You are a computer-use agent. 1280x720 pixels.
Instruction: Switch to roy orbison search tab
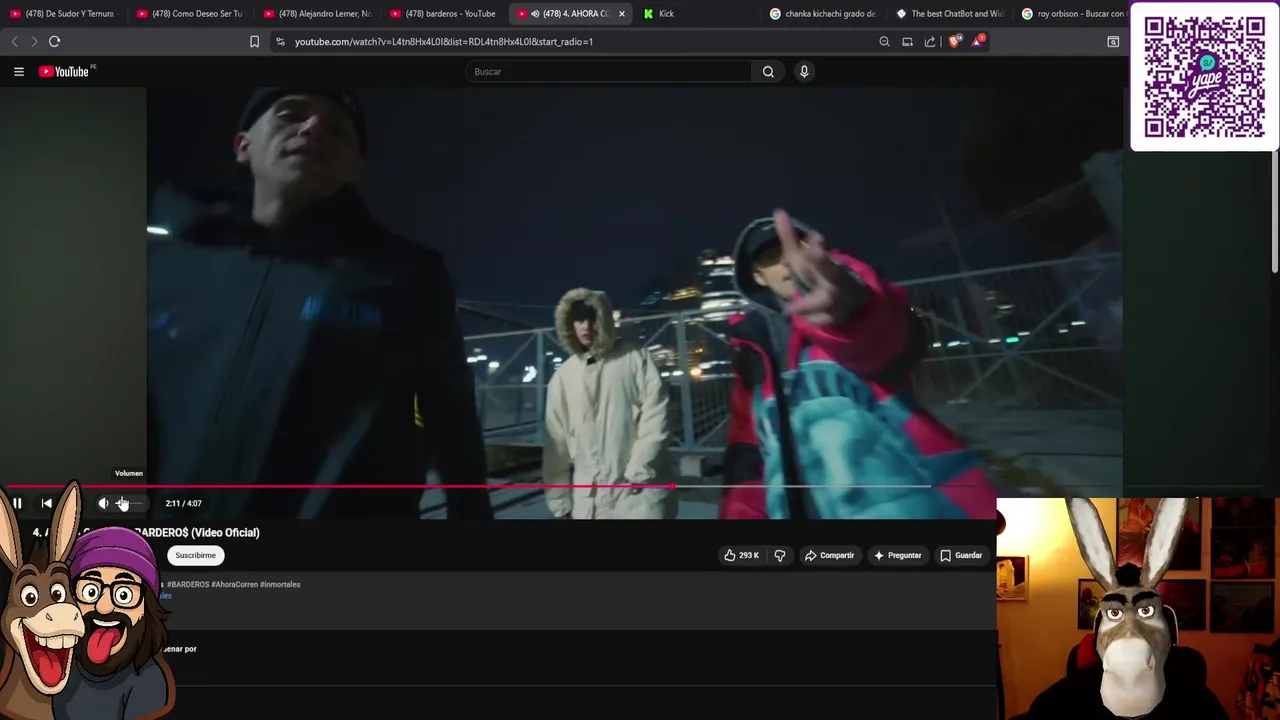click(x=1073, y=14)
